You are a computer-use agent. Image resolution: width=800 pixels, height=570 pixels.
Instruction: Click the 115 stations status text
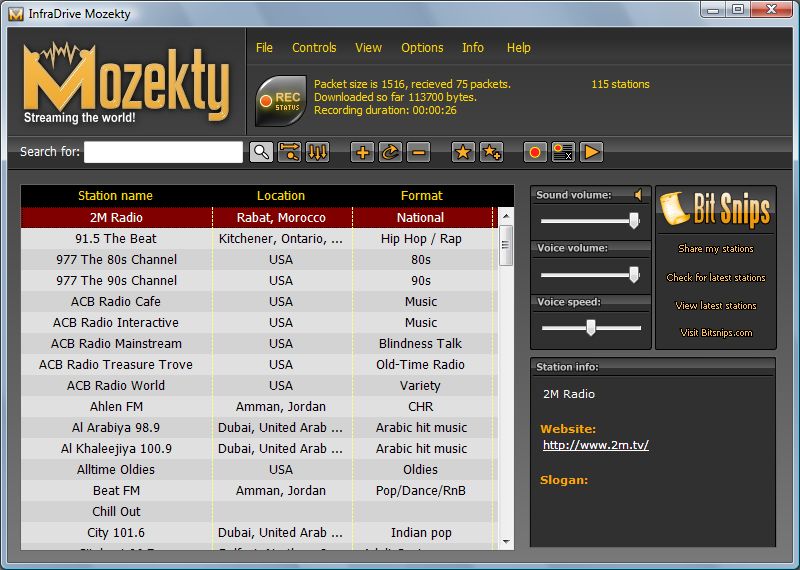(620, 84)
